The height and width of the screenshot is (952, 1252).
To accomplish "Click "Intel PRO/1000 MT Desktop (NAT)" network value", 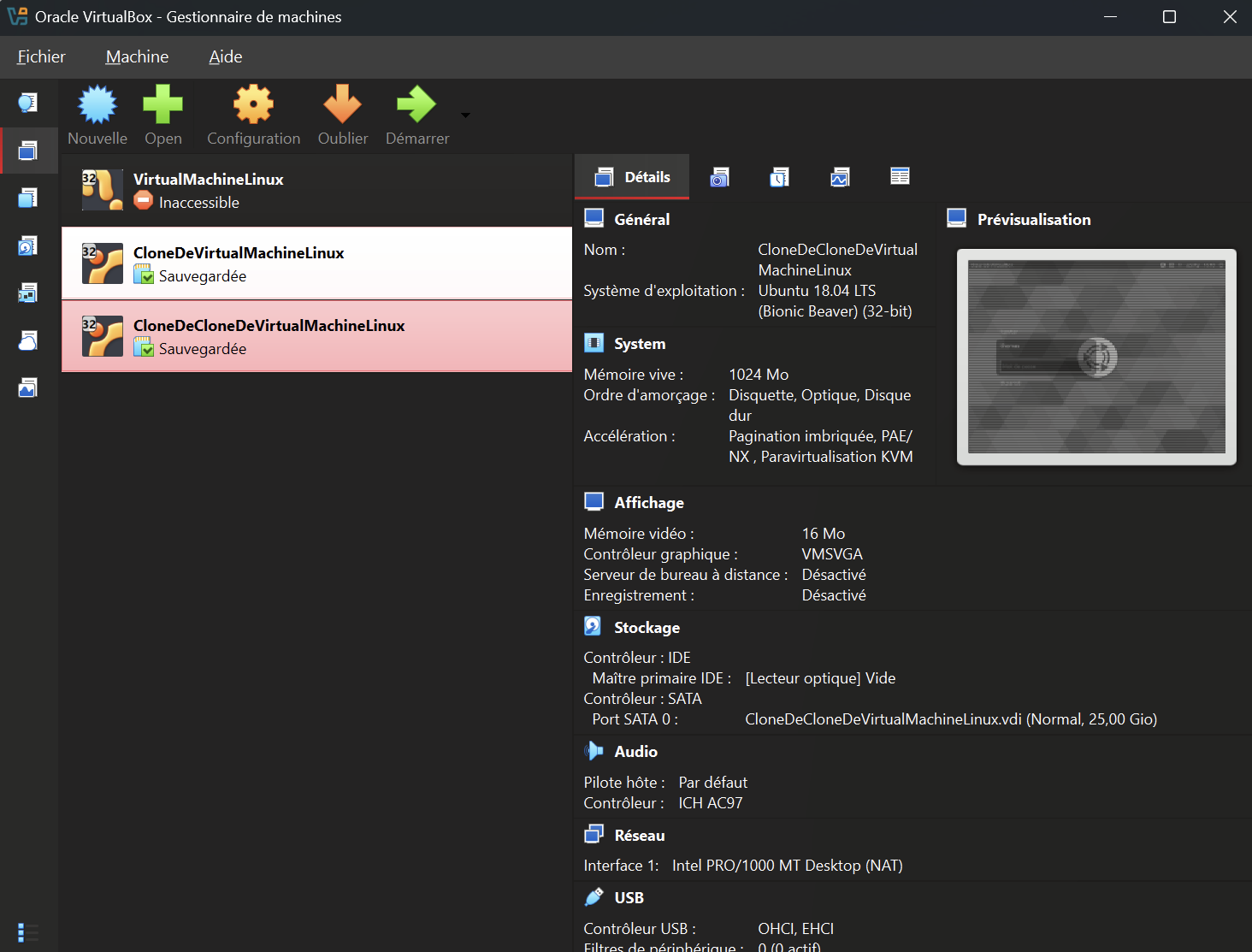I will tap(788, 866).
